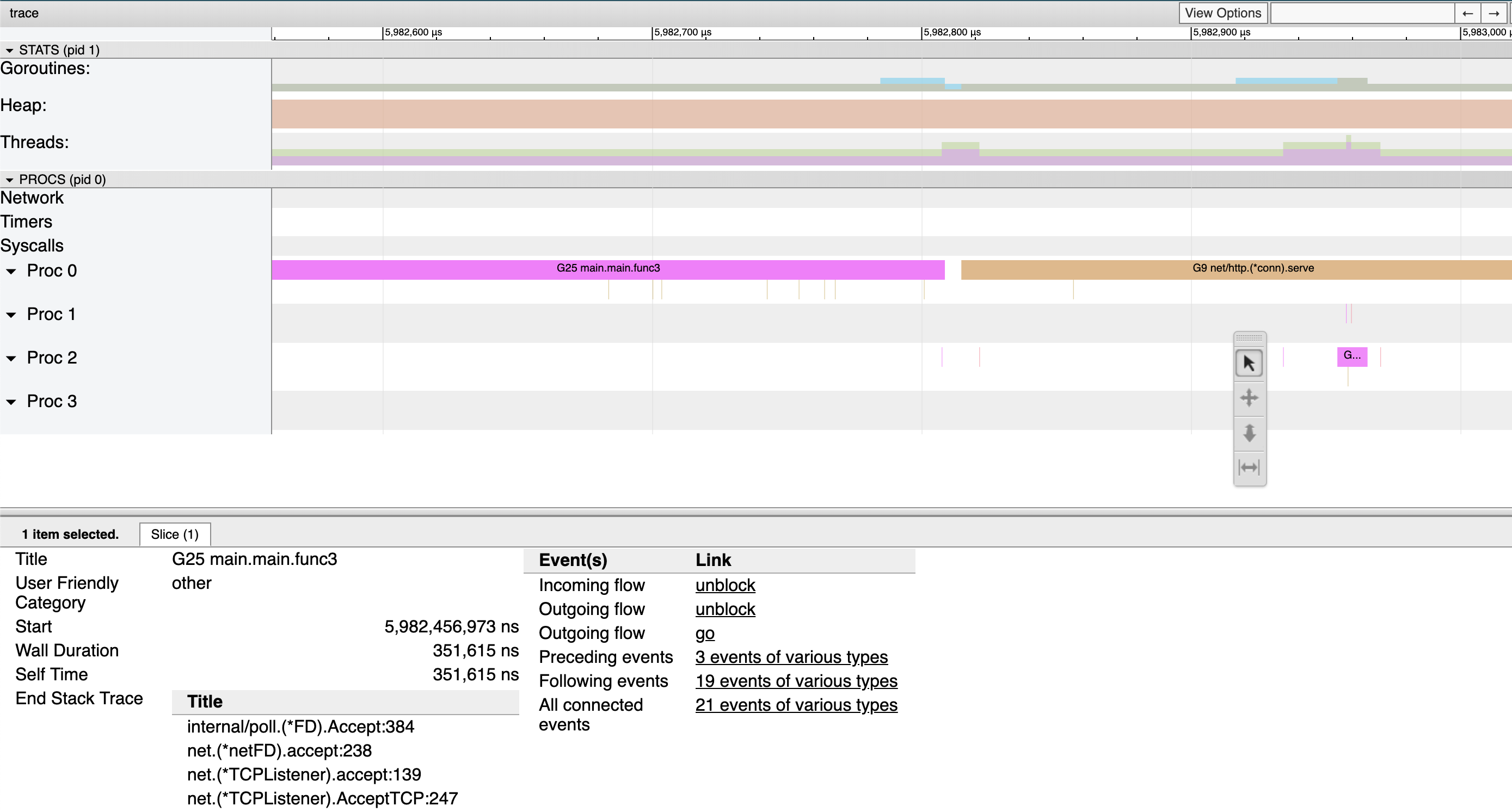Collapse the Proc 3 track
Viewport: 1512px width, 812px height.
[x=11, y=402]
